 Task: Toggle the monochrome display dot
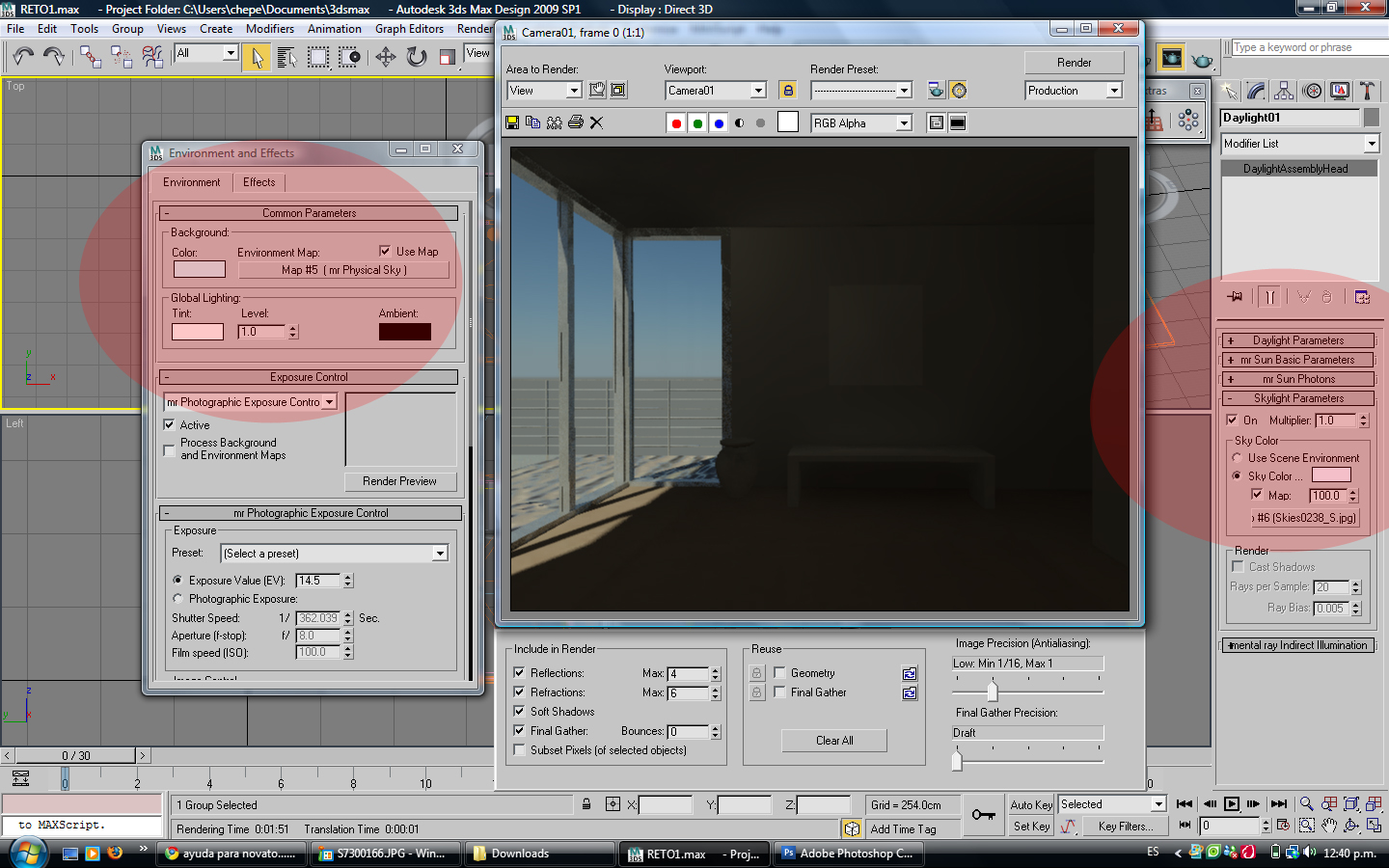[761, 122]
